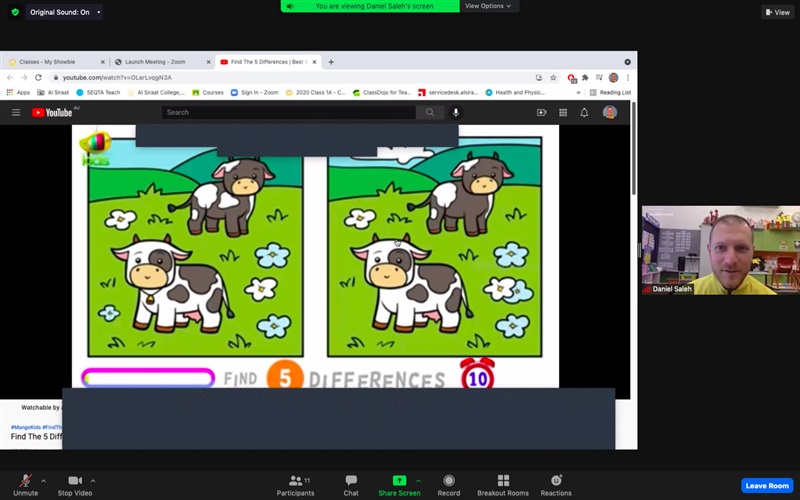Image resolution: width=800 pixels, height=500 pixels.
Task: Open the servicedesk.alsiraat bookmark
Action: point(448,92)
